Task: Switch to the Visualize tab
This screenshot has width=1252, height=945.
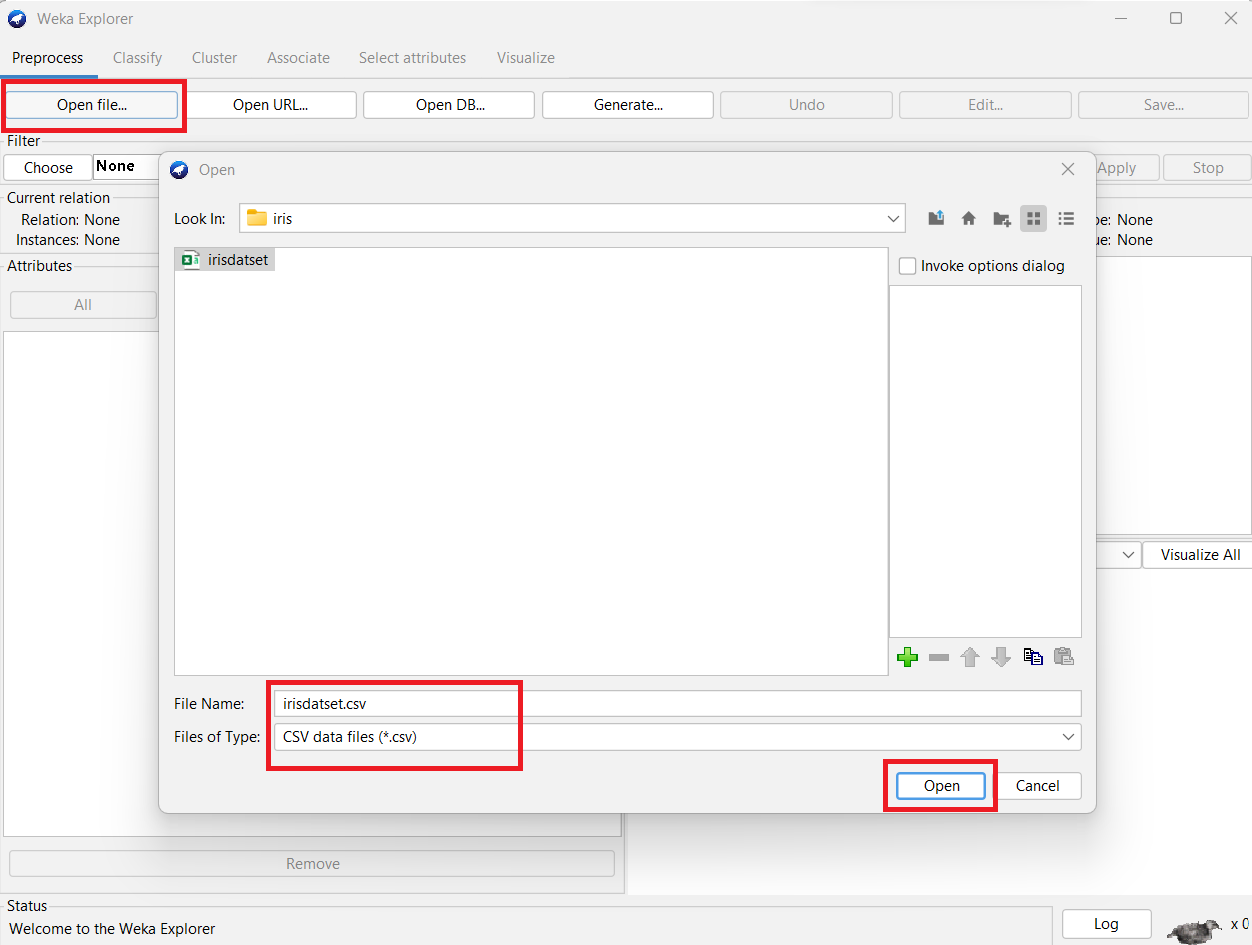Action: [526, 58]
